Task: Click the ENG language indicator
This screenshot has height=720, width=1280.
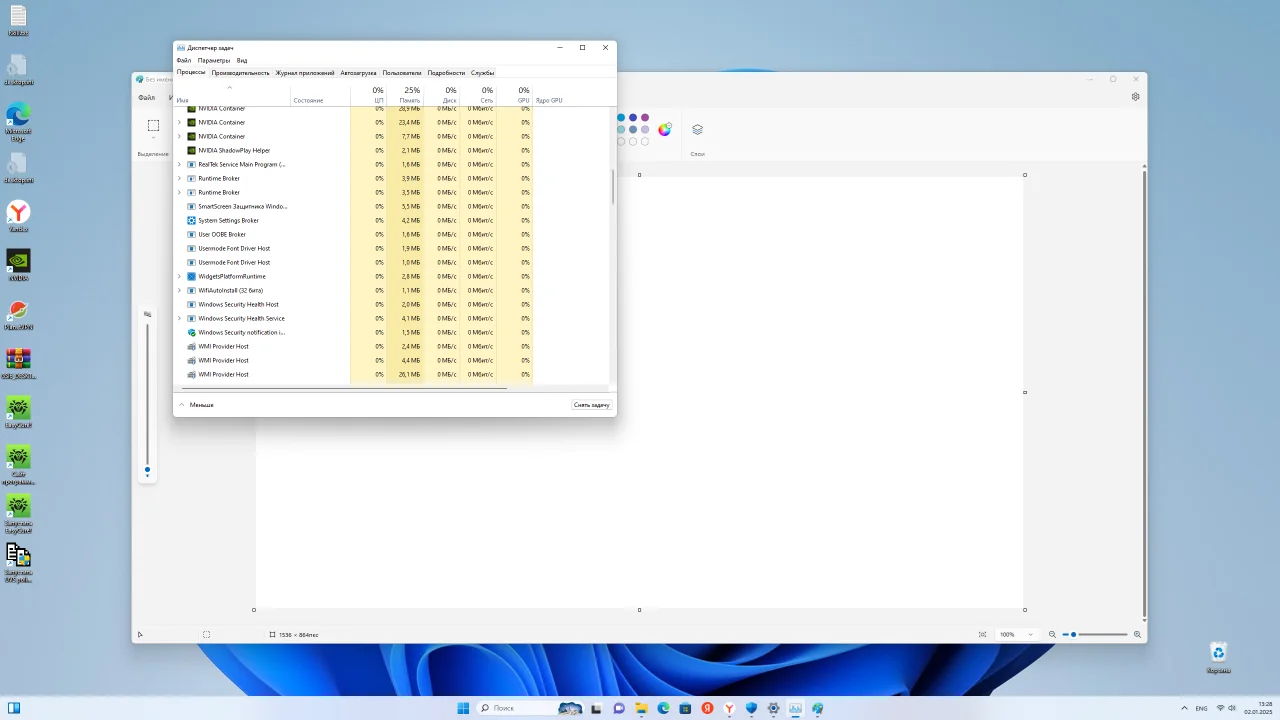Action: pyautogui.click(x=1201, y=708)
